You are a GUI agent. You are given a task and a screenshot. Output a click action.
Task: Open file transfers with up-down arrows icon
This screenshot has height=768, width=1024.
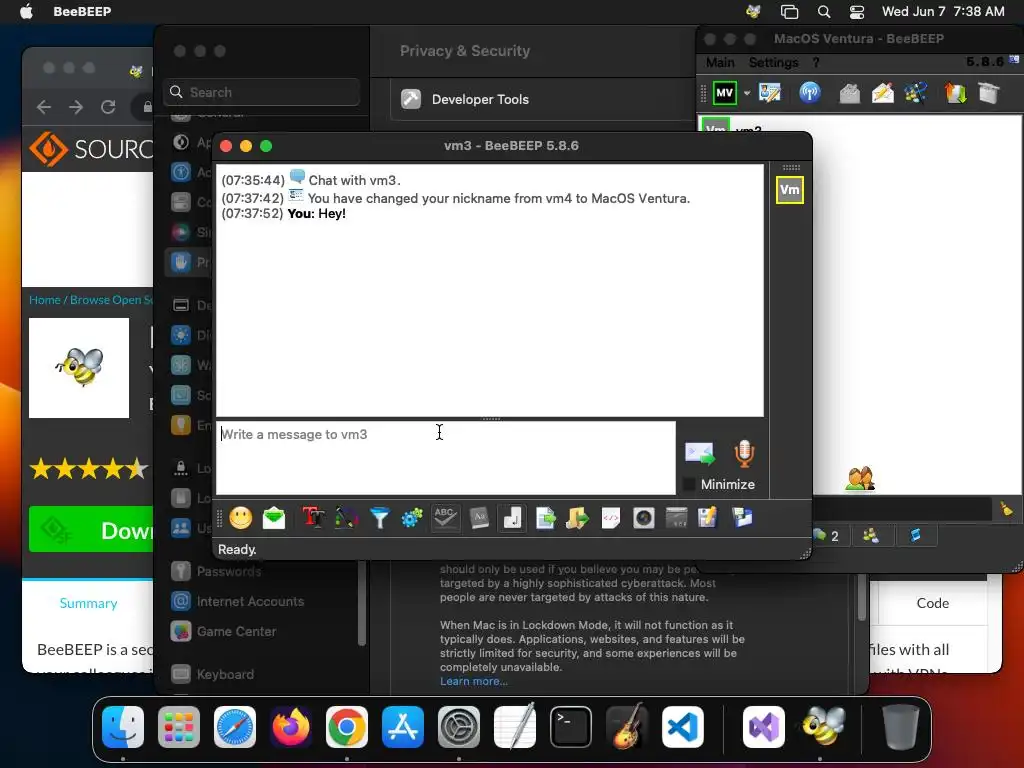pyautogui.click(x=955, y=93)
